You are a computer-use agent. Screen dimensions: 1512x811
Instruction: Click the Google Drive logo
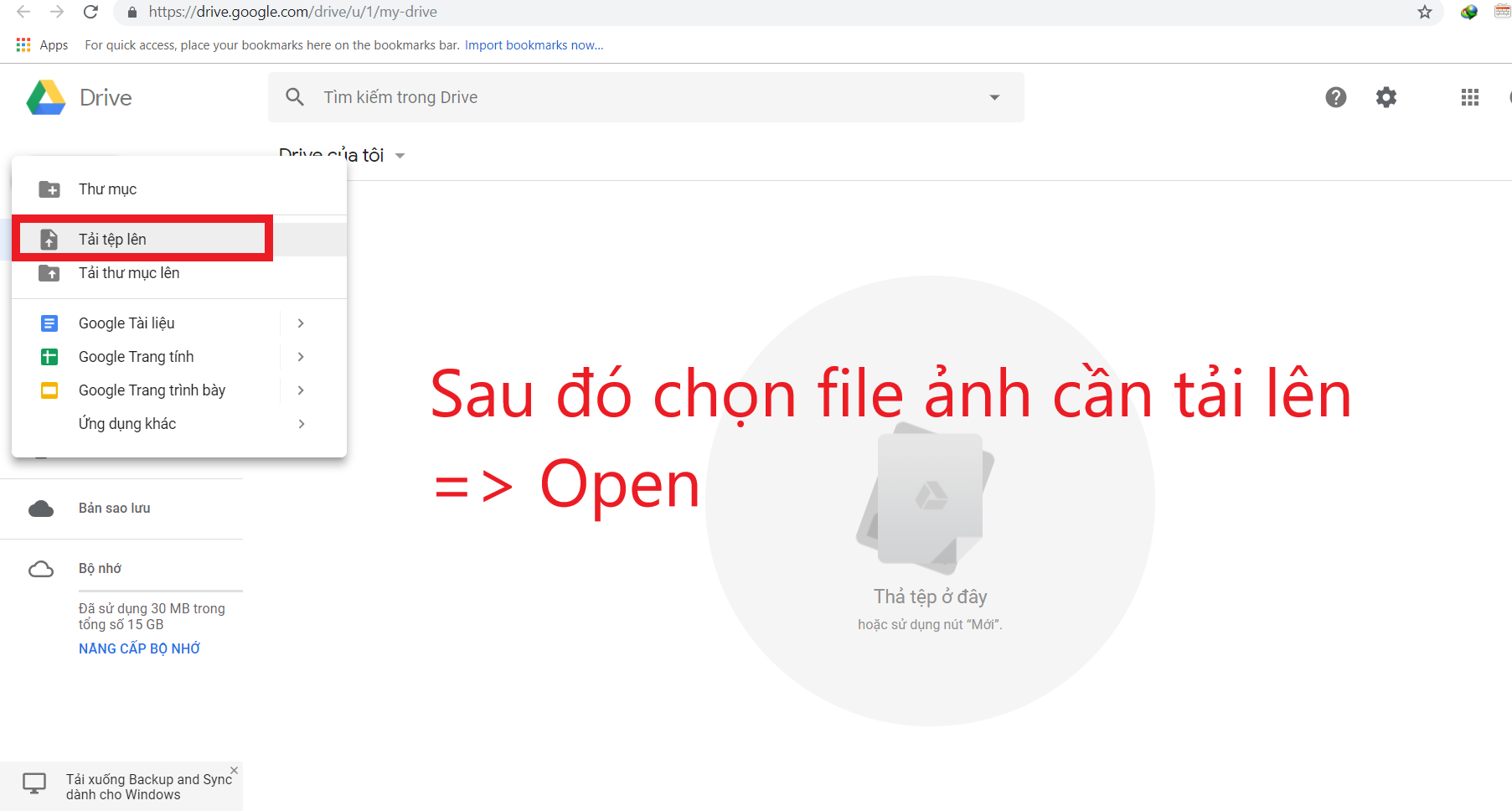point(46,98)
